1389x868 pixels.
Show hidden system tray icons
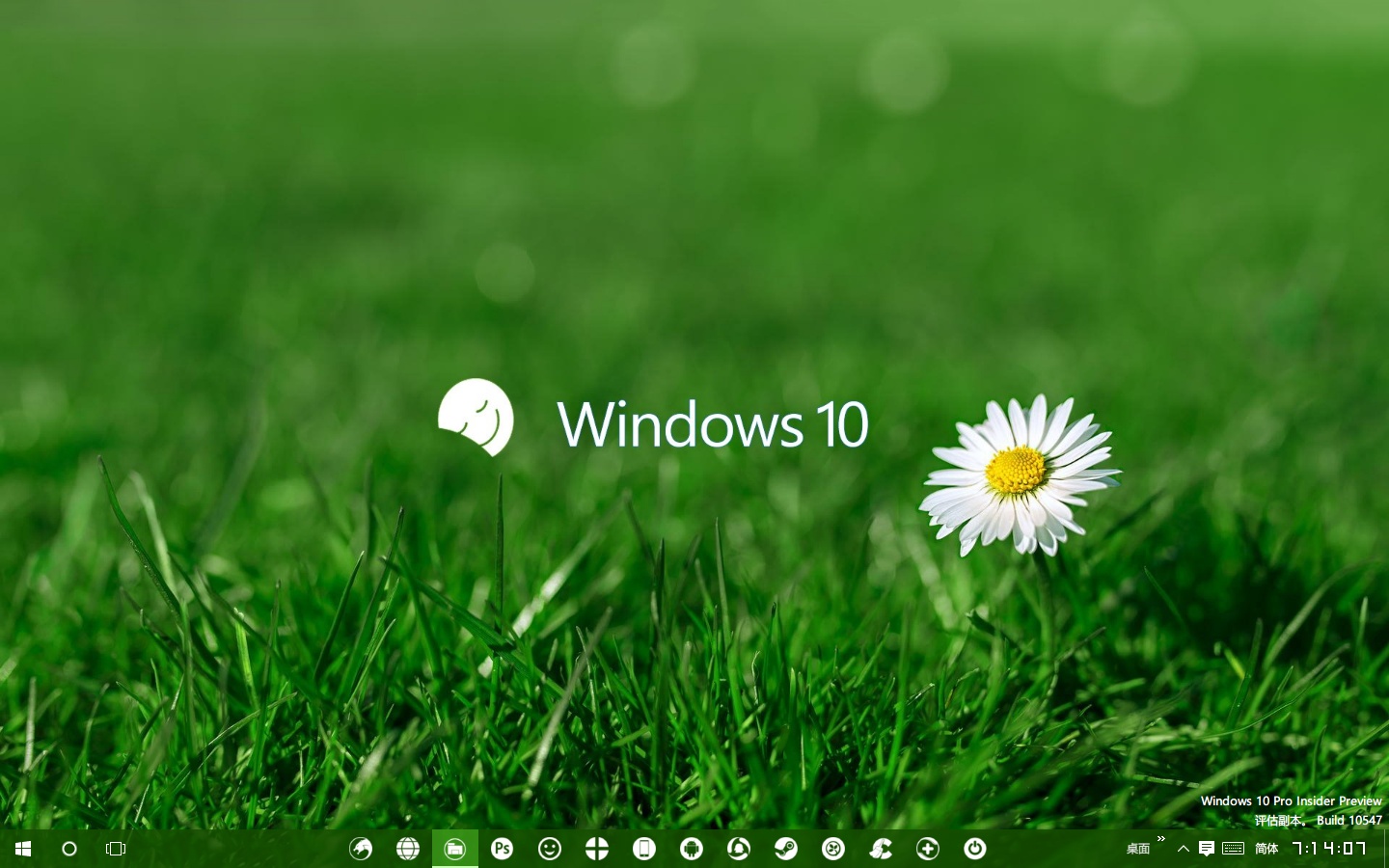click(x=1184, y=849)
